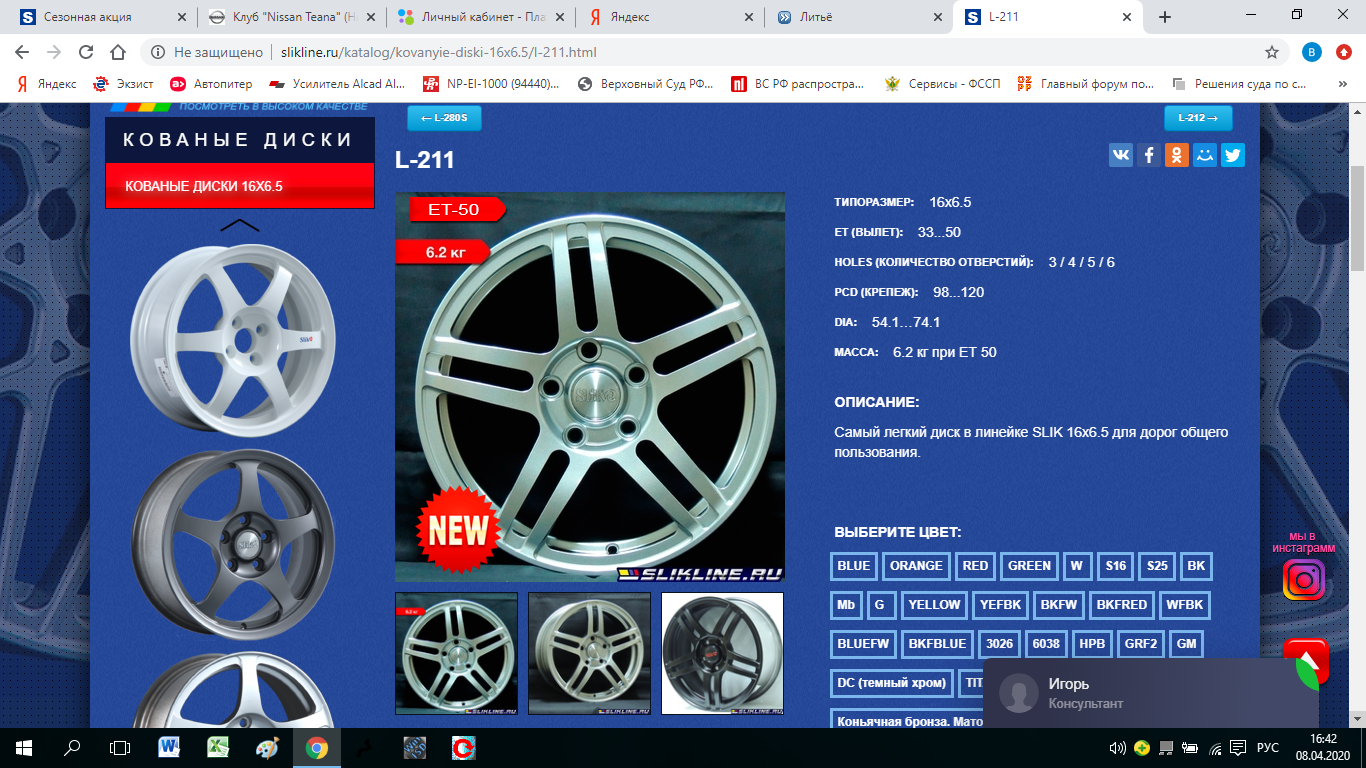The width and height of the screenshot is (1366, 768).
Task: Open the КОВАНЫЕ ДИСКИ 16X6.5 category
Action: pyautogui.click(x=240, y=186)
